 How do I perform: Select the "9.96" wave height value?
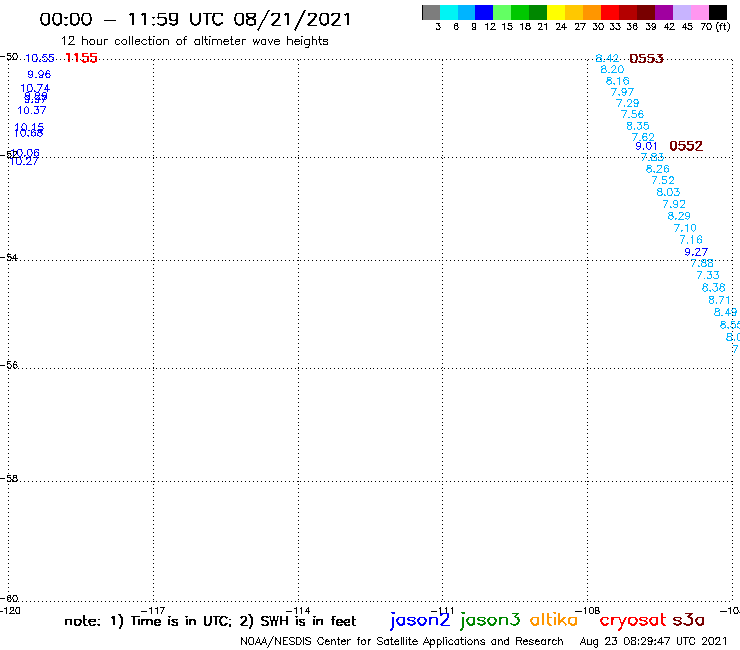[39, 74]
